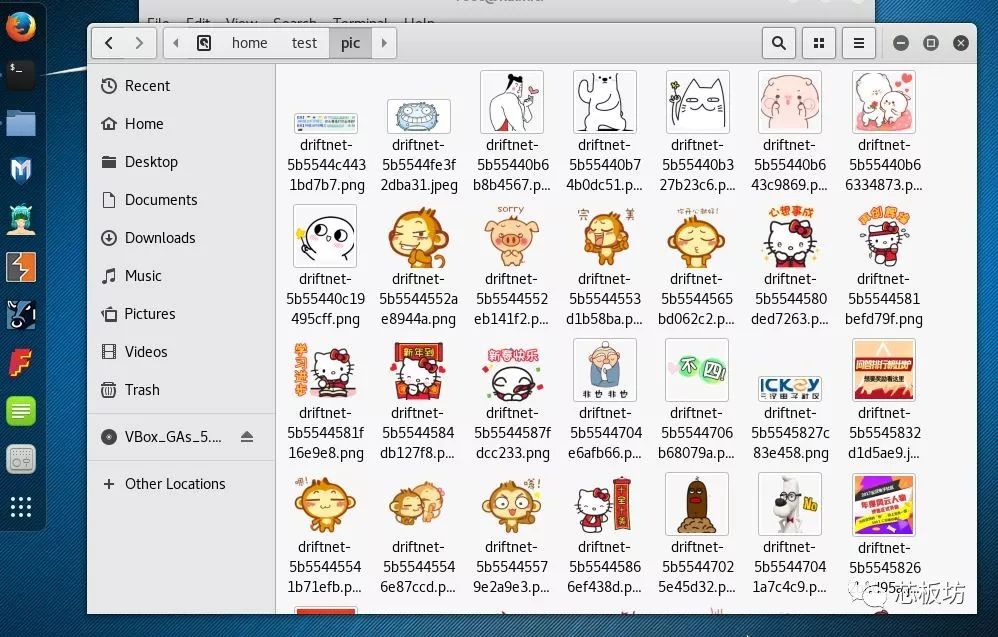998x637 pixels.
Task: Select the screenshot thumbnail driftnet-5b5544c4431bd7b7.png
Action: pos(326,123)
